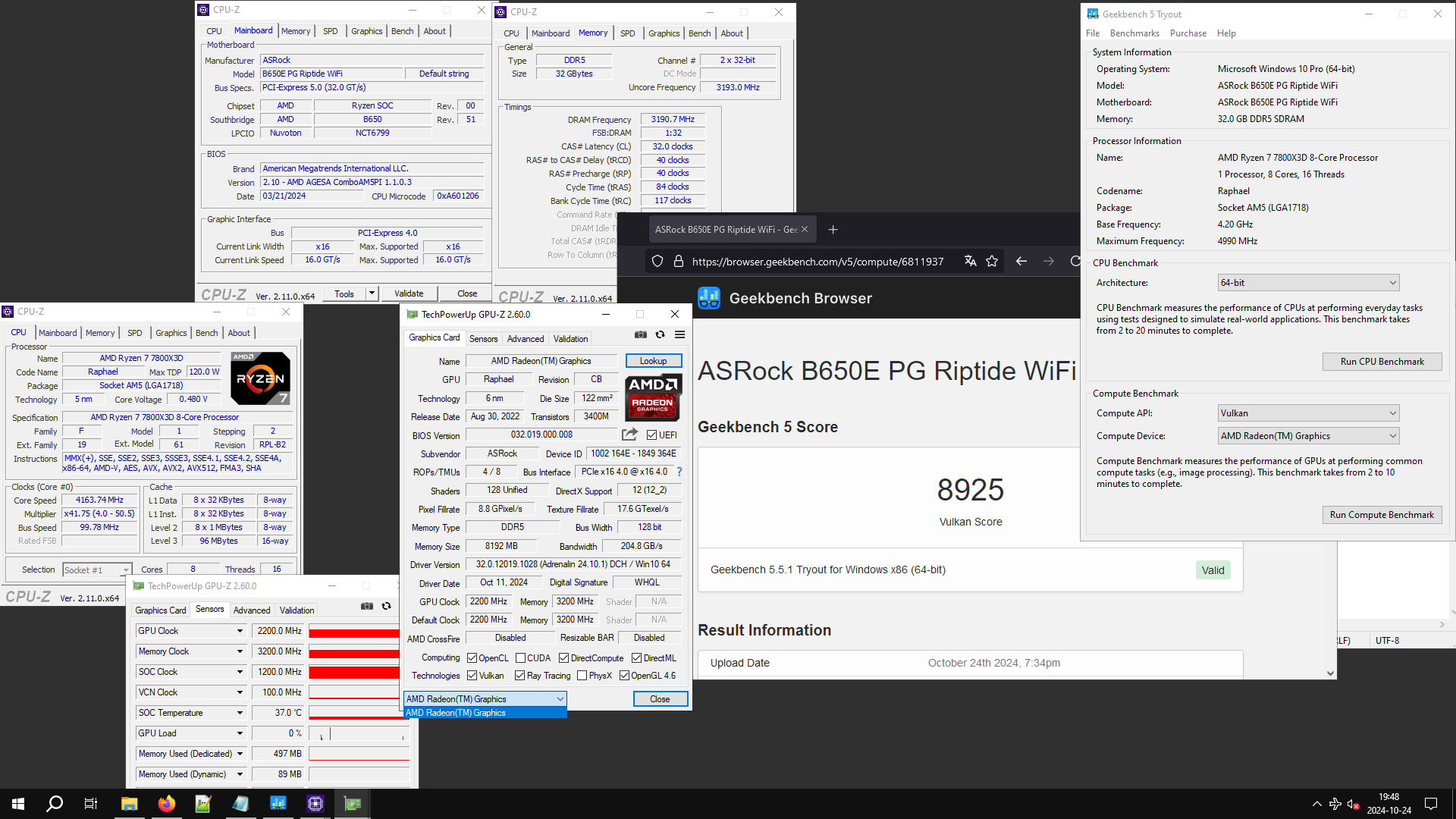Toggle the CUDA checkbox

520,658
